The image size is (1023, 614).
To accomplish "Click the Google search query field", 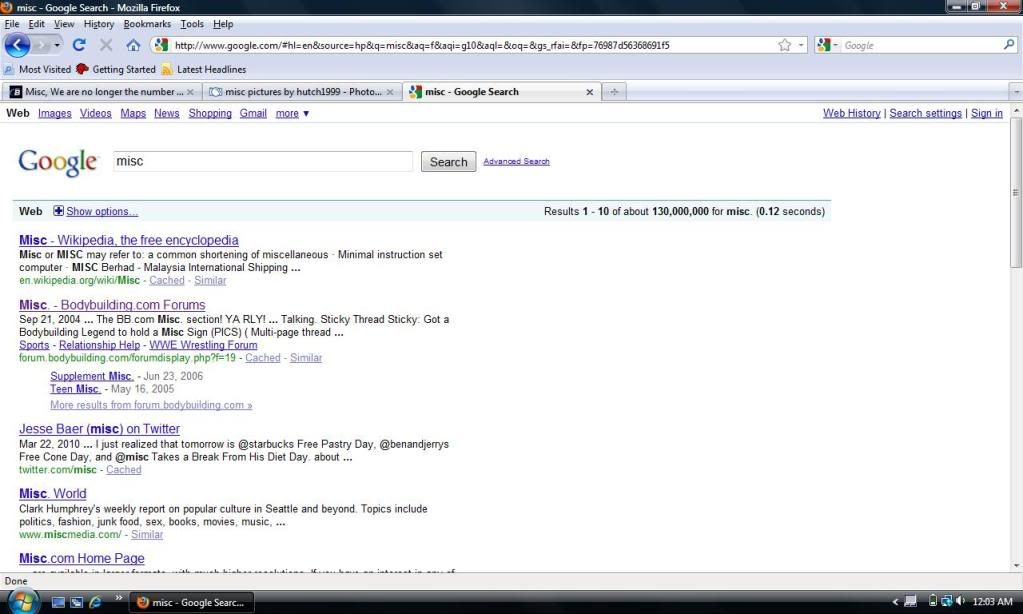I will 263,161.
